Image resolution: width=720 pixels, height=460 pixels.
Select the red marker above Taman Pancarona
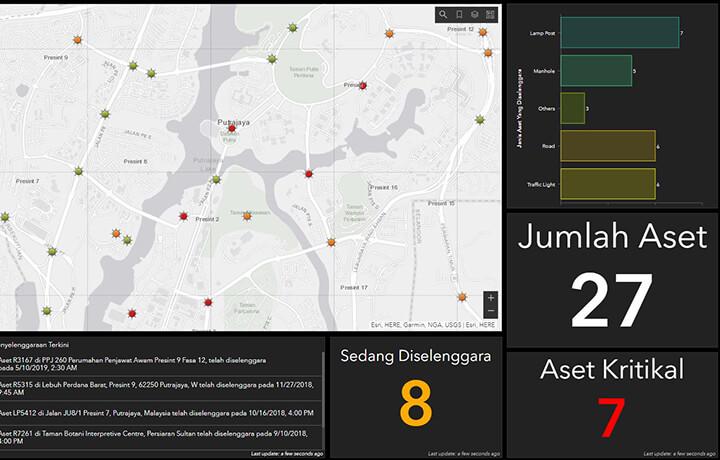pos(208,302)
